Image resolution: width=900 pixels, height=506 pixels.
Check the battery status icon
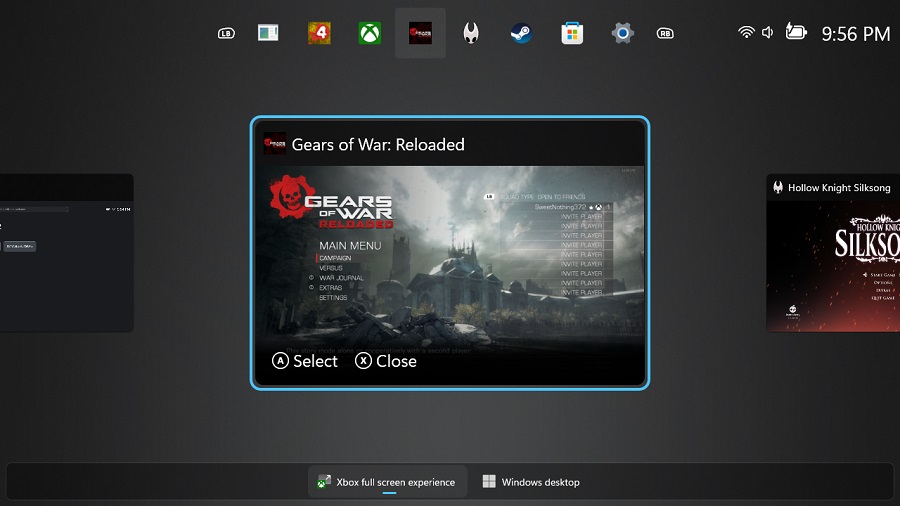(x=796, y=32)
